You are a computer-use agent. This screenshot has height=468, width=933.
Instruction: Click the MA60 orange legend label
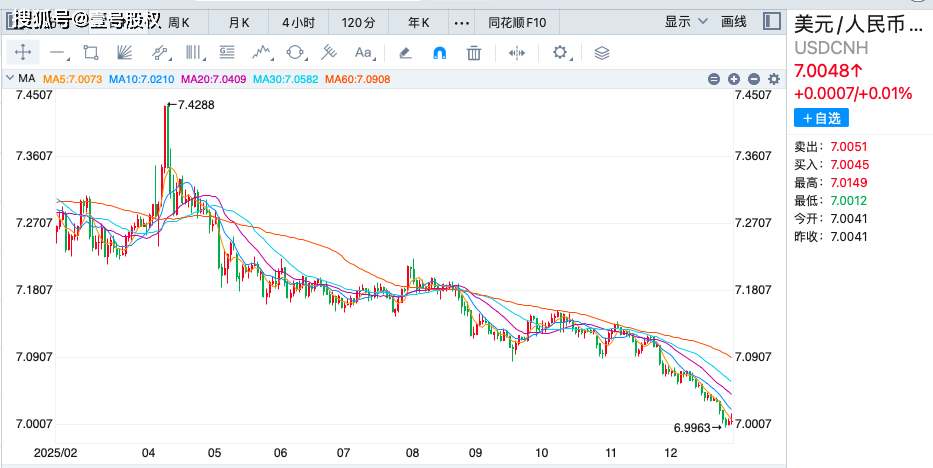click(358, 79)
